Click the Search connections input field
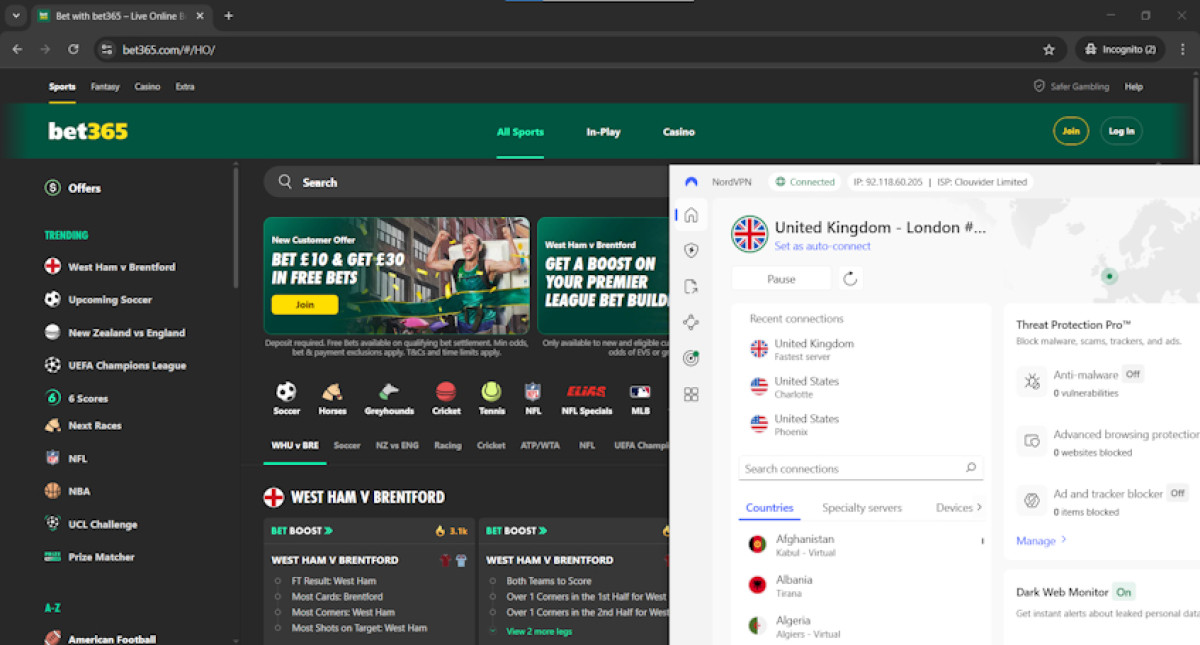Viewport: 1200px width, 645px height. tap(850, 468)
